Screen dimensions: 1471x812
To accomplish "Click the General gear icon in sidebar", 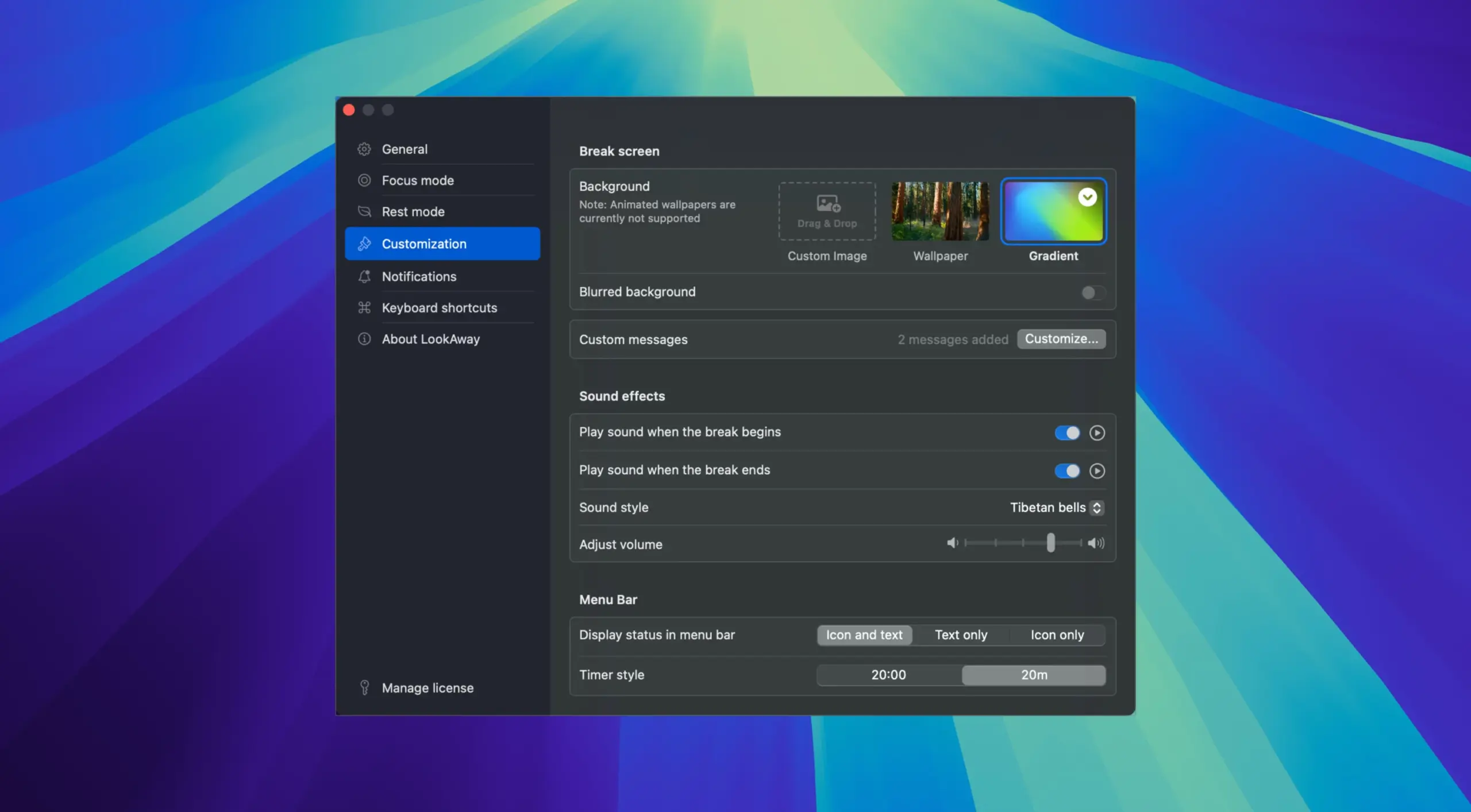I will click(364, 149).
